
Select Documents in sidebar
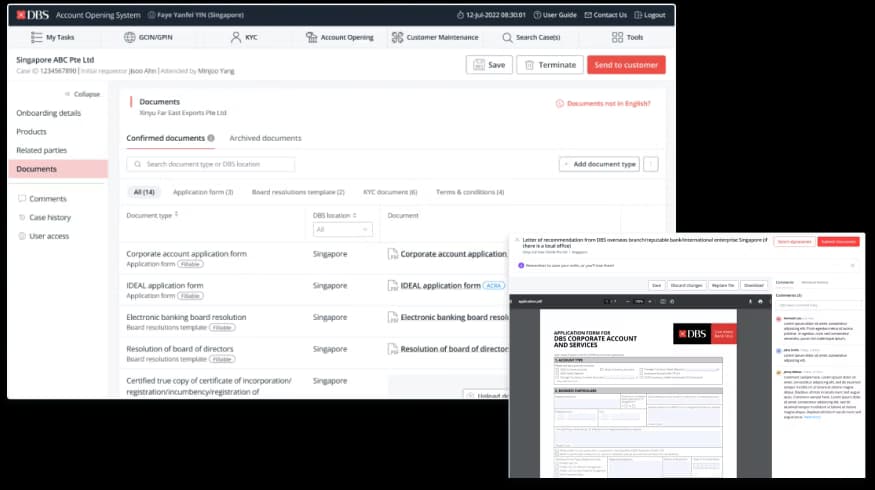[58, 169]
